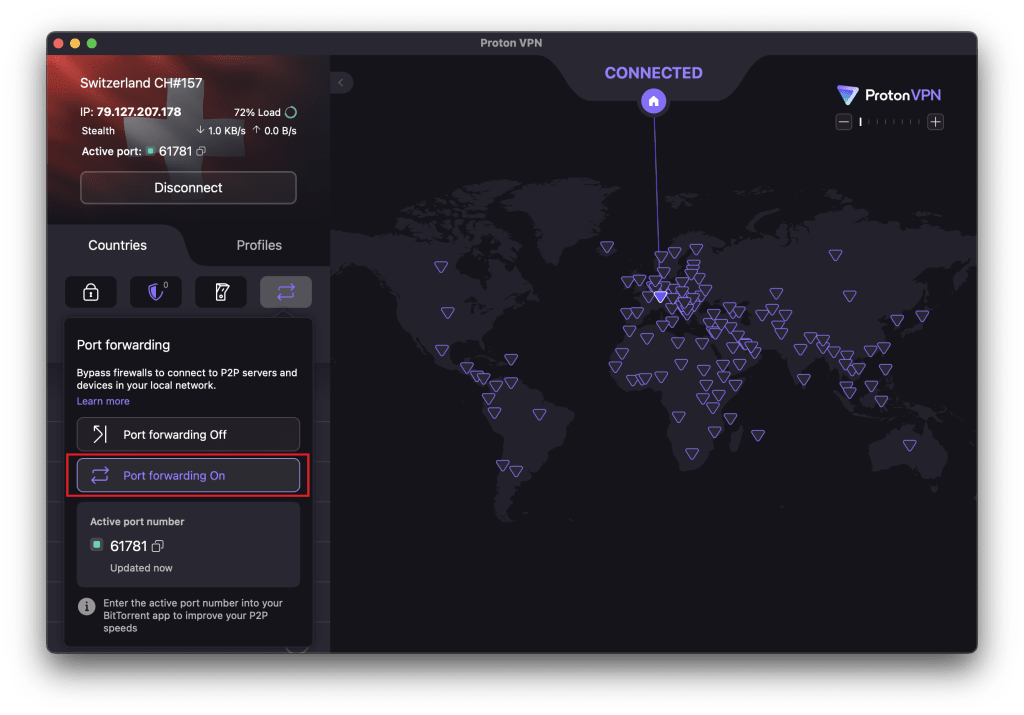Switch to the Profiles tab
The width and height of the screenshot is (1024, 715).
click(259, 246)
